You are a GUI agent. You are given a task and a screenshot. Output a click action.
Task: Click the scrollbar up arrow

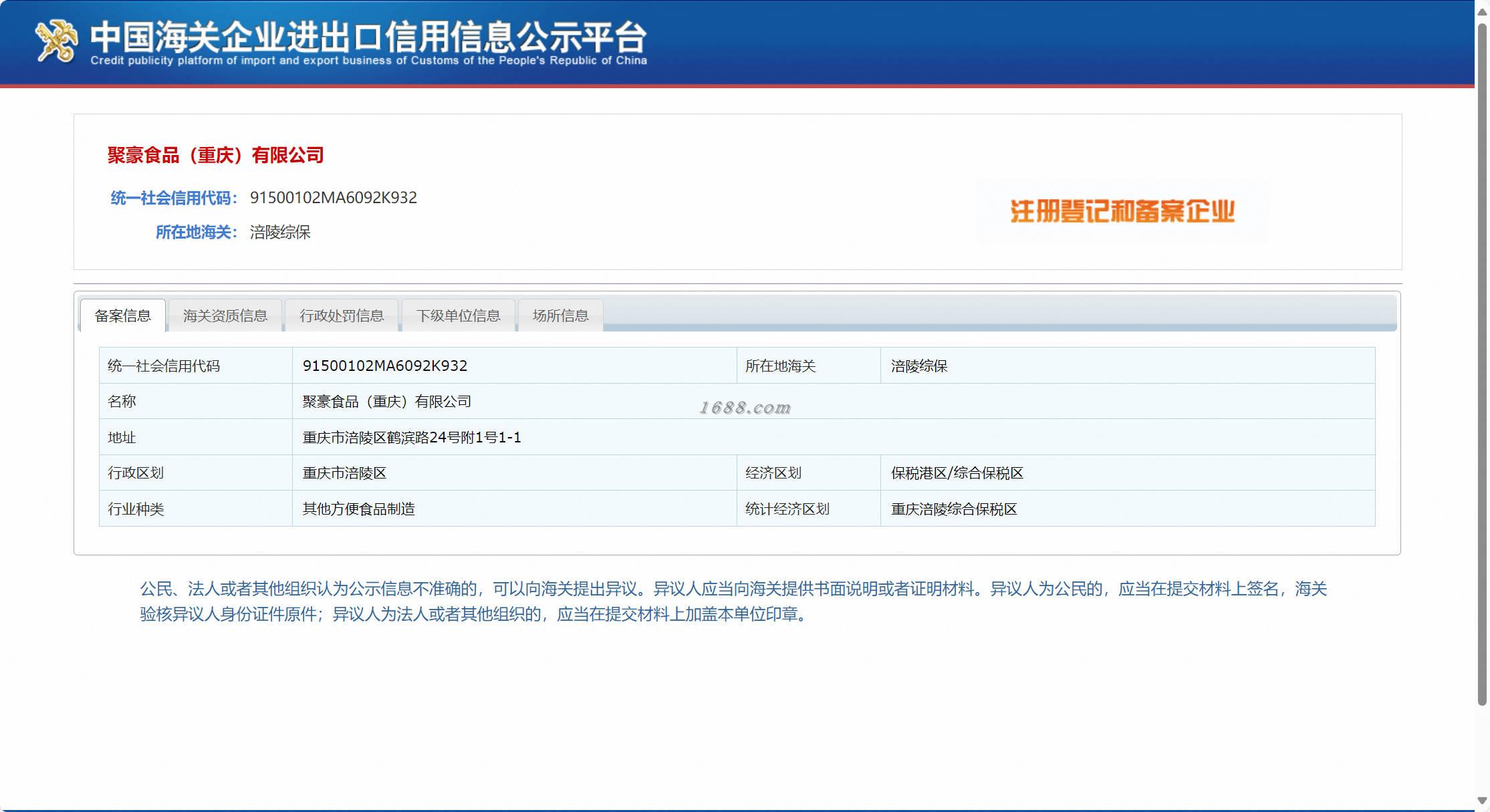(x=1482, y=13)
